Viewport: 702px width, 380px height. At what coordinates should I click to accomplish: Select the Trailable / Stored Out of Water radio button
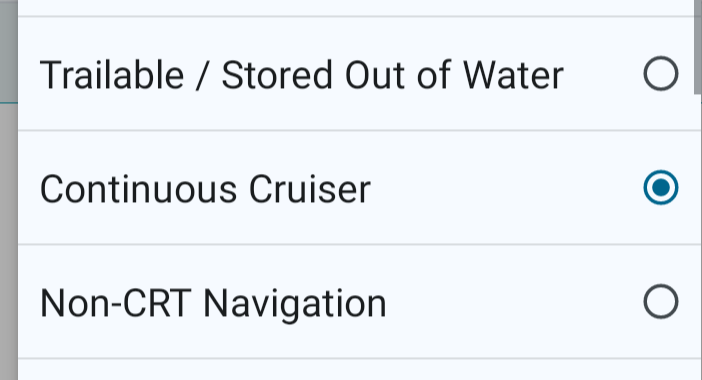click(x=661, y=73)
